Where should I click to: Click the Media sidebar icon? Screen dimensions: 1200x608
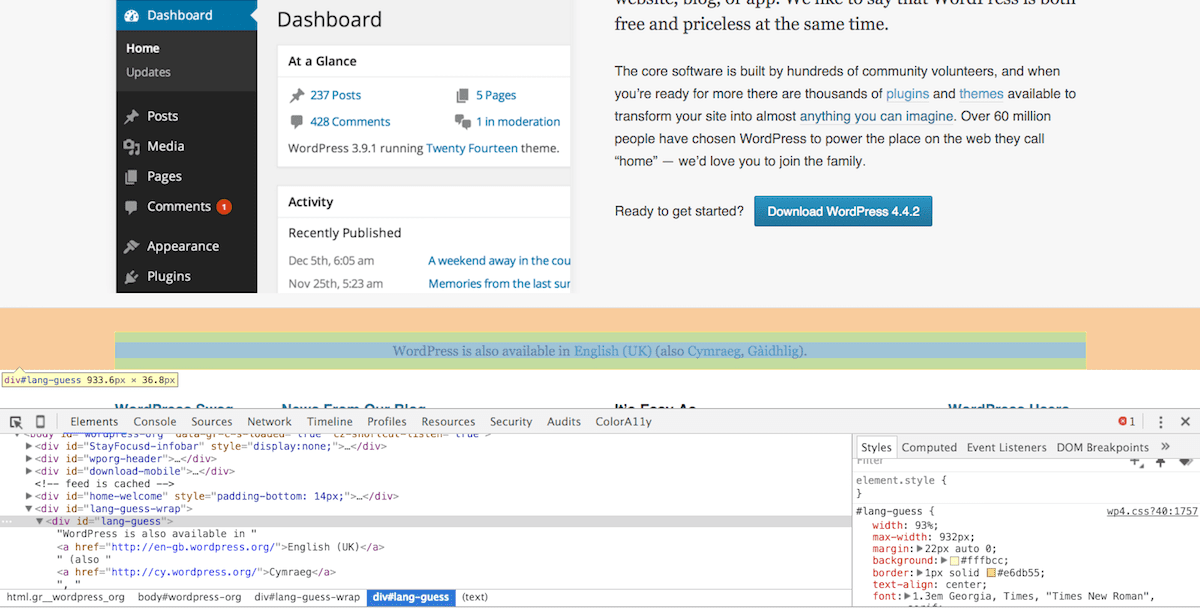[131, 147]
